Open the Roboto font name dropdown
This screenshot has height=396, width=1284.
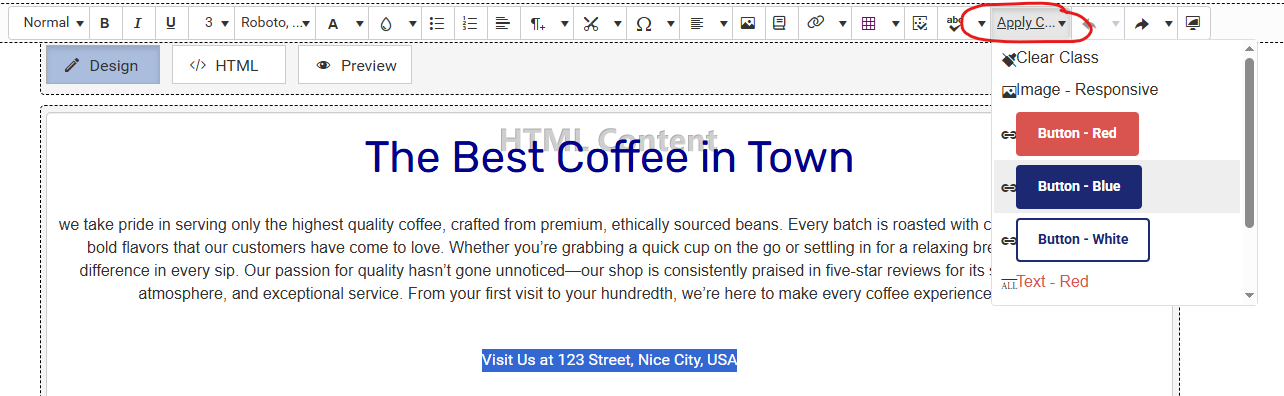click(276, 23)
